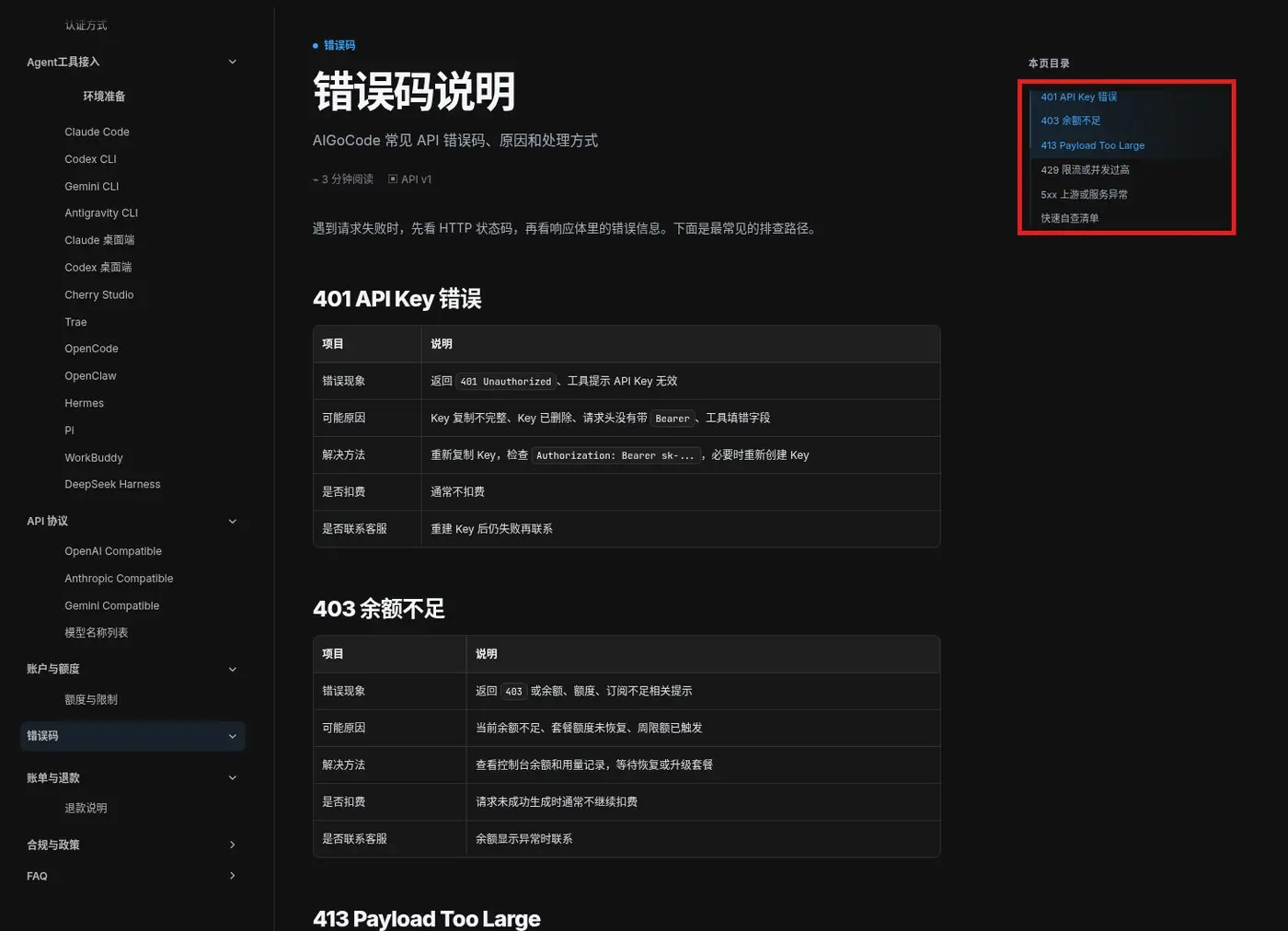Jump to 5xx 上游或服务异常 in contents

[x=1084, y=195]
